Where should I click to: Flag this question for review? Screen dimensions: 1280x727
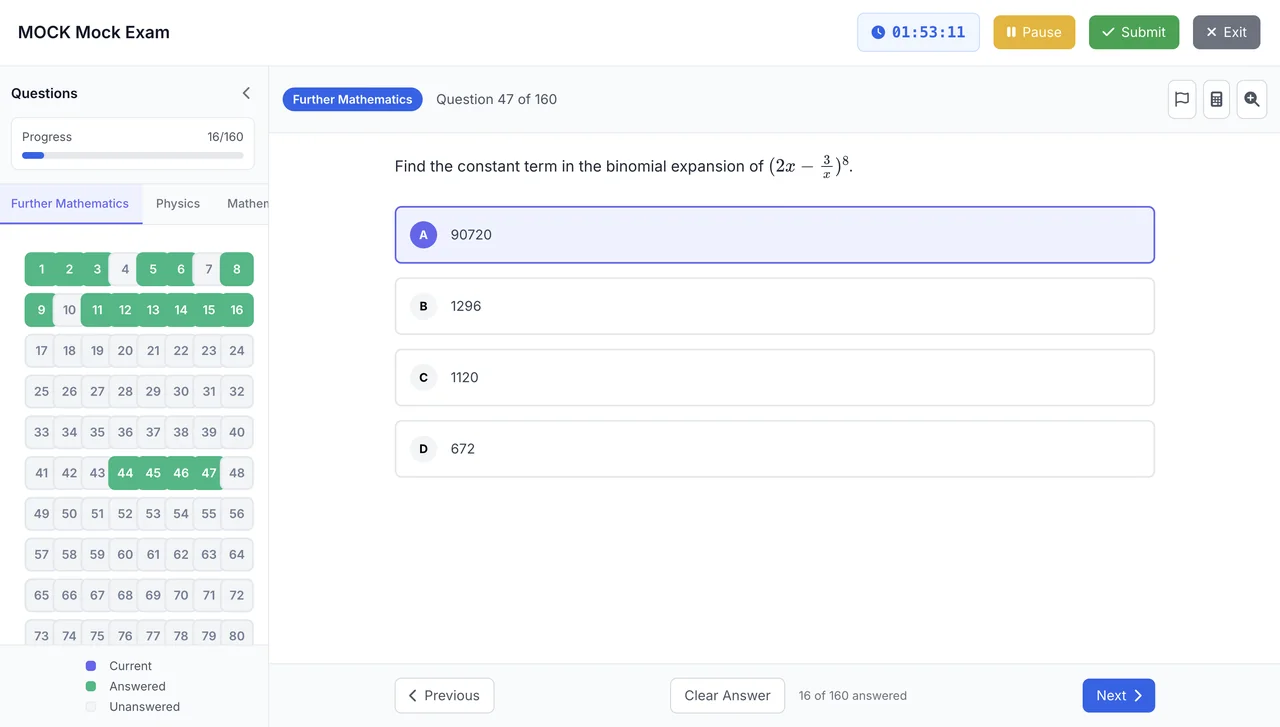pyautogui.click(x=1182, y=99)
